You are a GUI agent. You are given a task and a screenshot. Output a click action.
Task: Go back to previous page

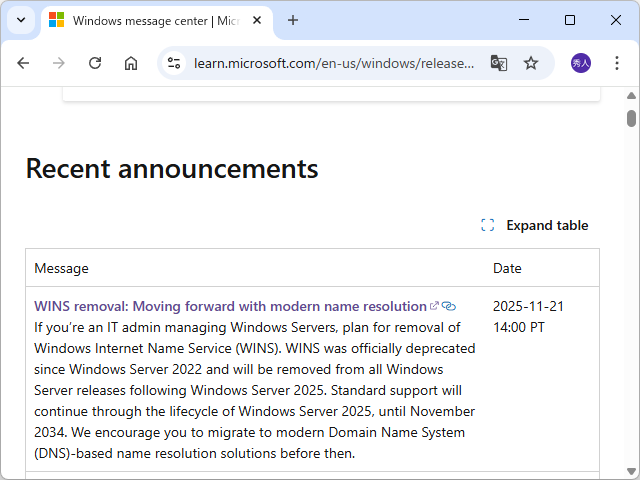point(23,63)
